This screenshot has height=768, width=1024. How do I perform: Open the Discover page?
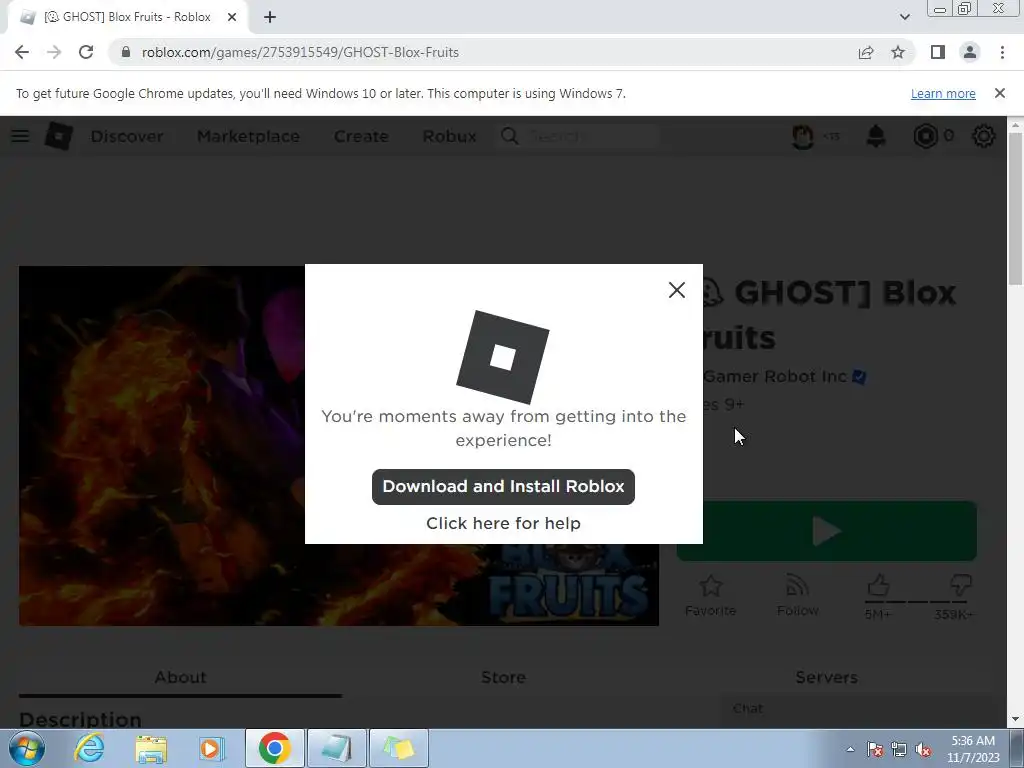[127, 136]
